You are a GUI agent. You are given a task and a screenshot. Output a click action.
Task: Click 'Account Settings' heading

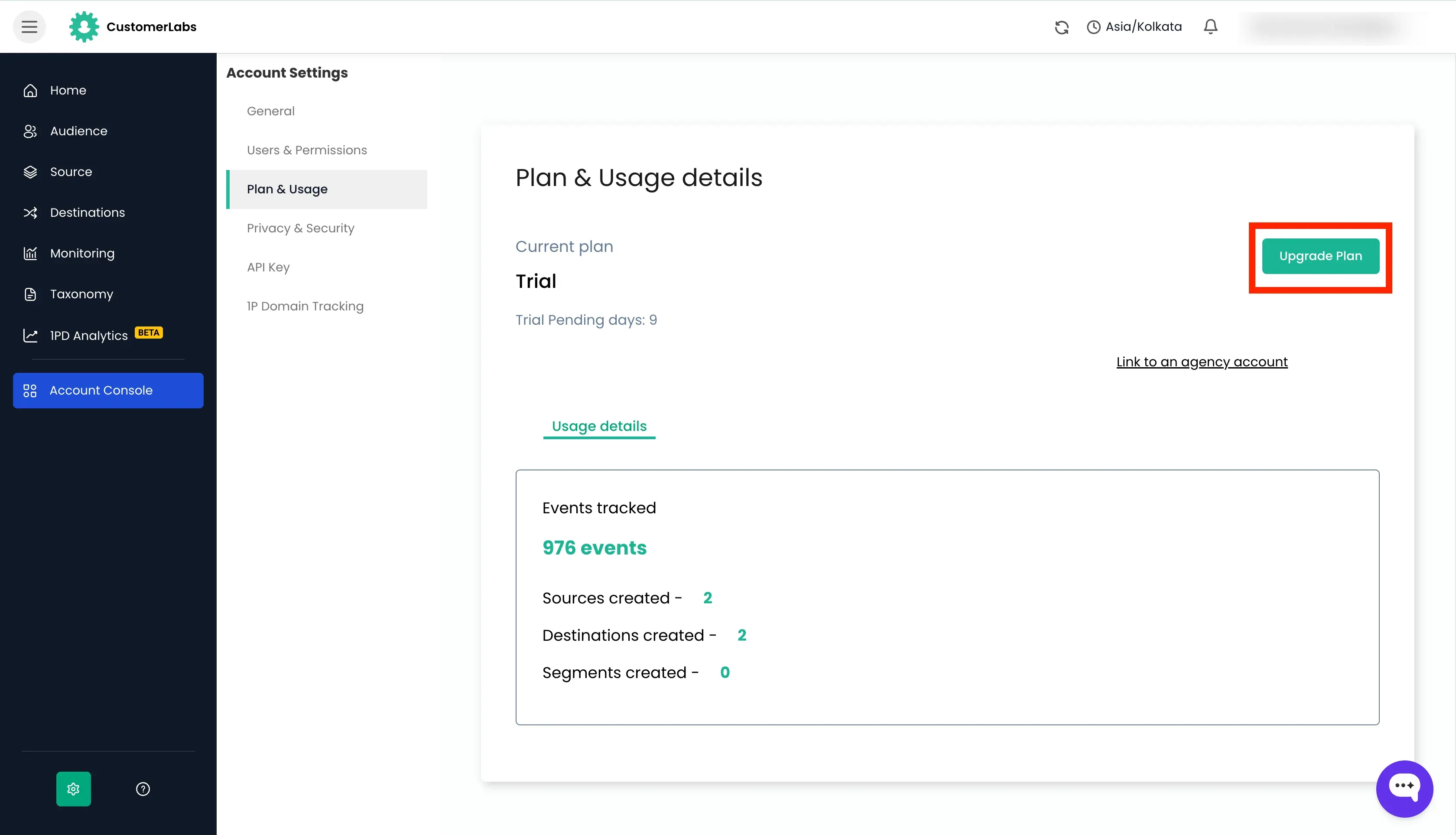click(287, 73)
